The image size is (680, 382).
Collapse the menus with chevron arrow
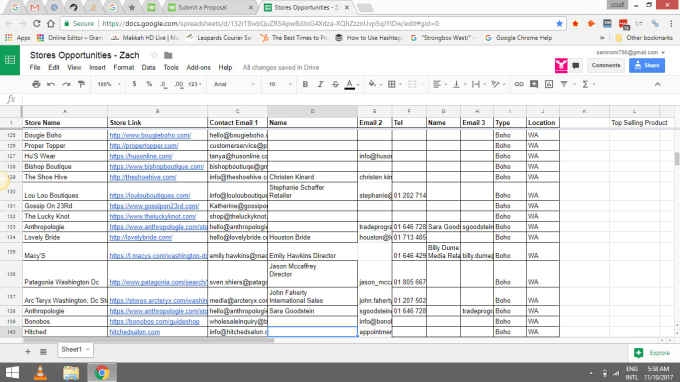(657, 84)
